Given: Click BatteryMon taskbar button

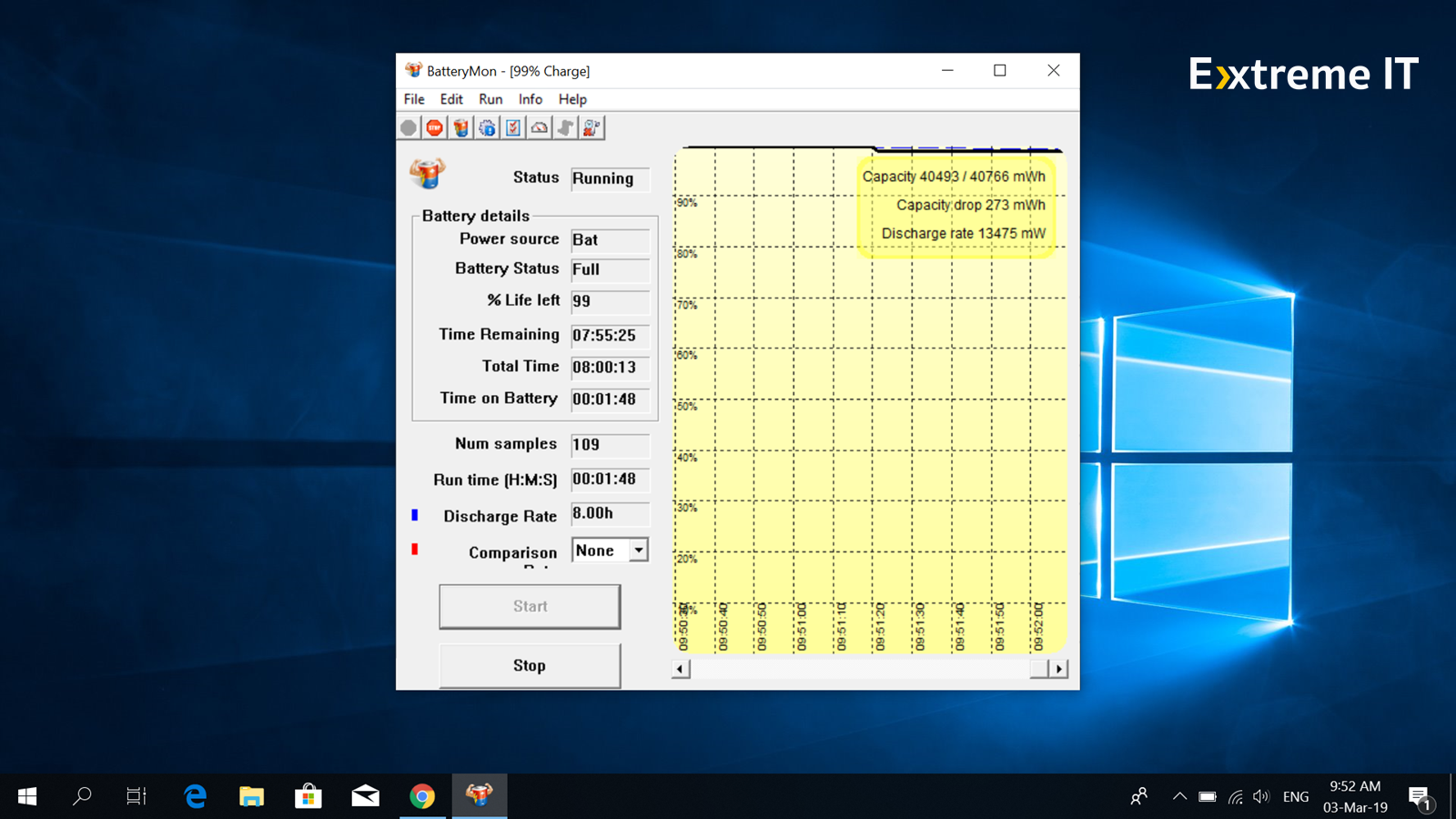Looking at the screenshot, I should click(480, 796).
